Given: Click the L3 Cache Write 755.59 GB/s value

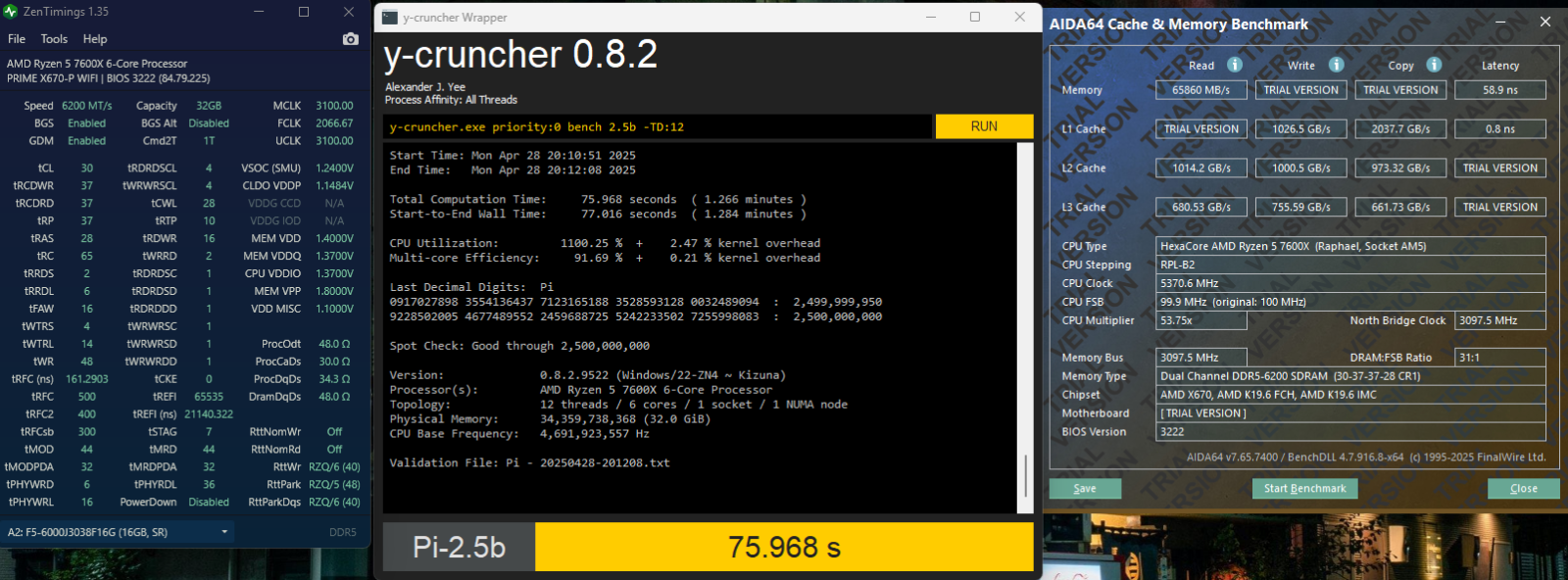Looking at the screenshot, I should (x=1300, y=208).
